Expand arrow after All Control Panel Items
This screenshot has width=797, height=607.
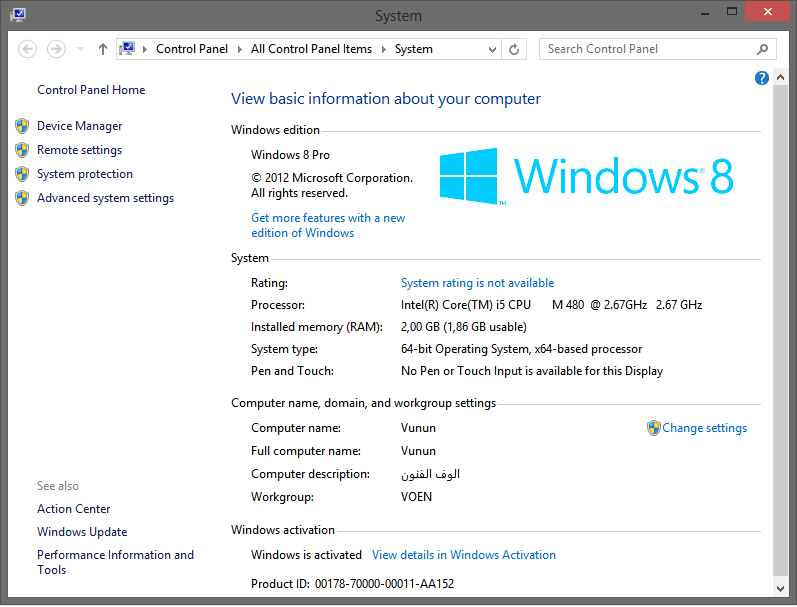383,49
